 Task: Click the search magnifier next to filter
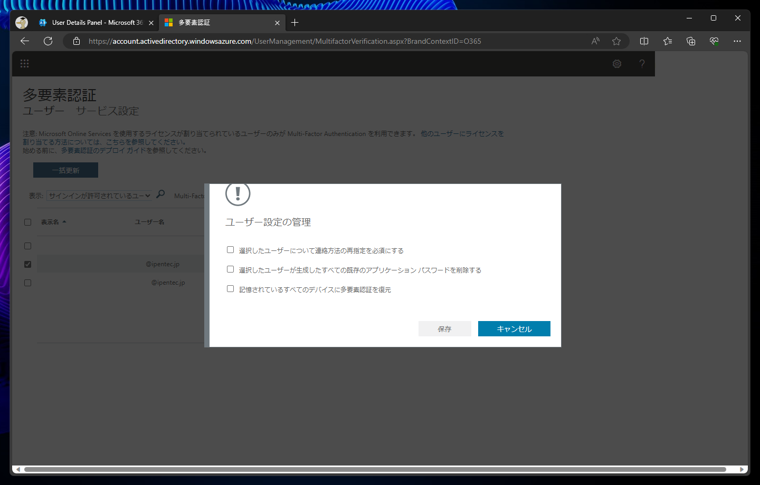[x=161, y=194]
